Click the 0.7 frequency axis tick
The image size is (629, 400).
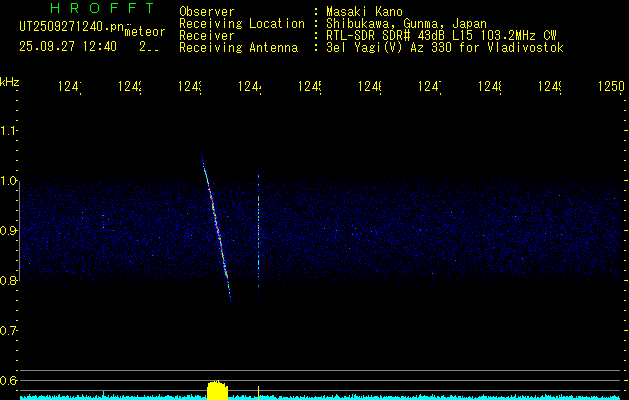click(9, 331)
